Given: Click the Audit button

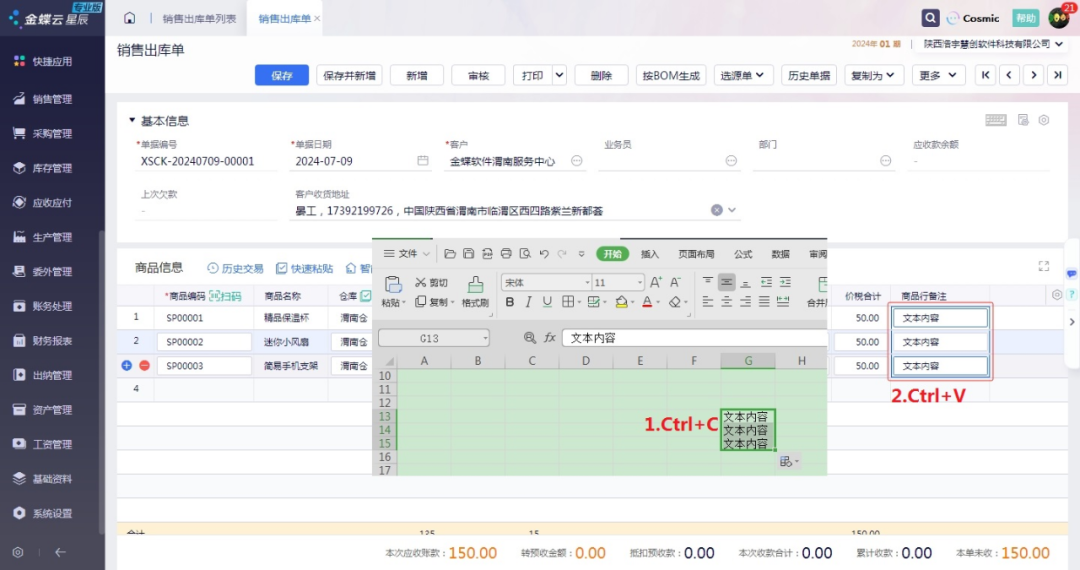Looking at the screenshot, I should pos(478,75).
